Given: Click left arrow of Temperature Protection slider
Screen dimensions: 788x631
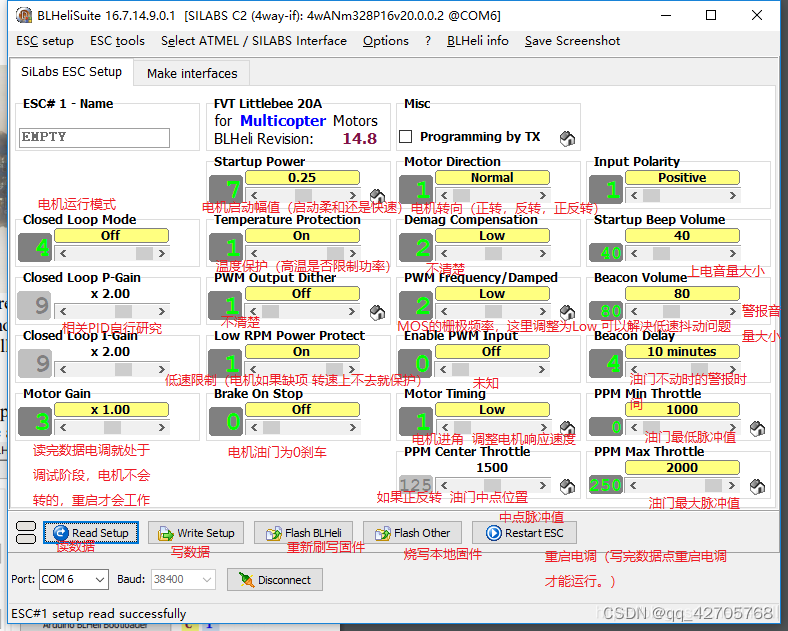Looking at the screenshot, I should tap(254, 253).
